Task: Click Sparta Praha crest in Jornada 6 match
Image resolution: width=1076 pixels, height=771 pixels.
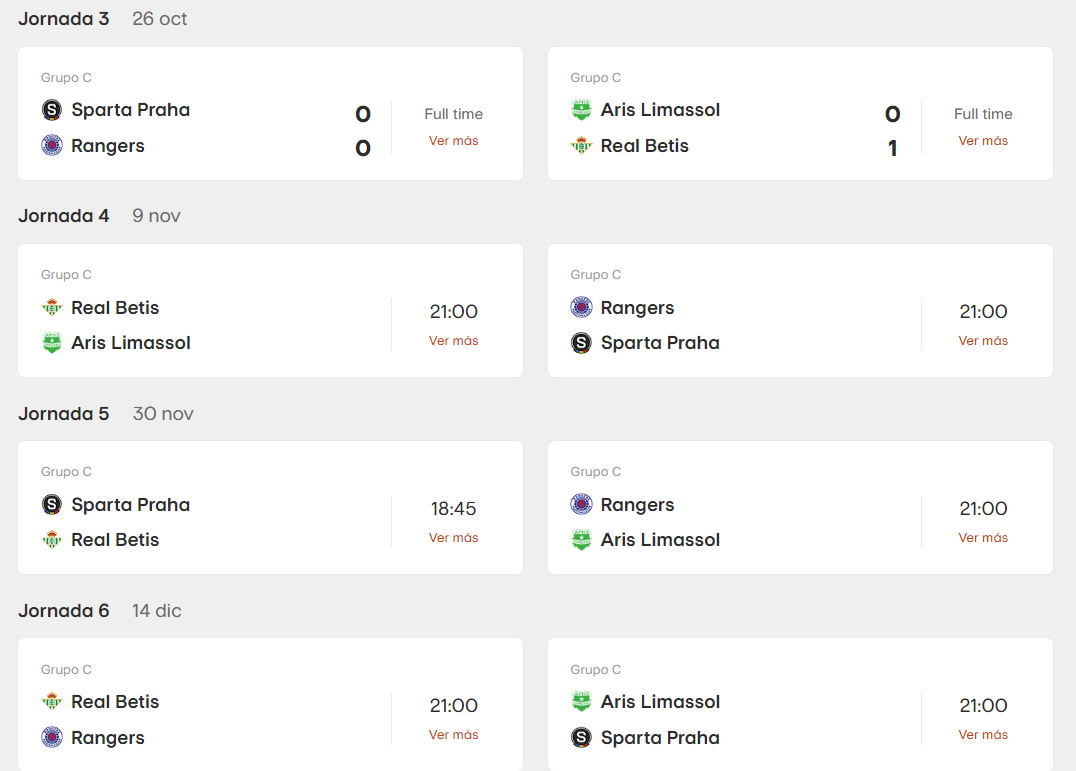Action: coord(581,738)
